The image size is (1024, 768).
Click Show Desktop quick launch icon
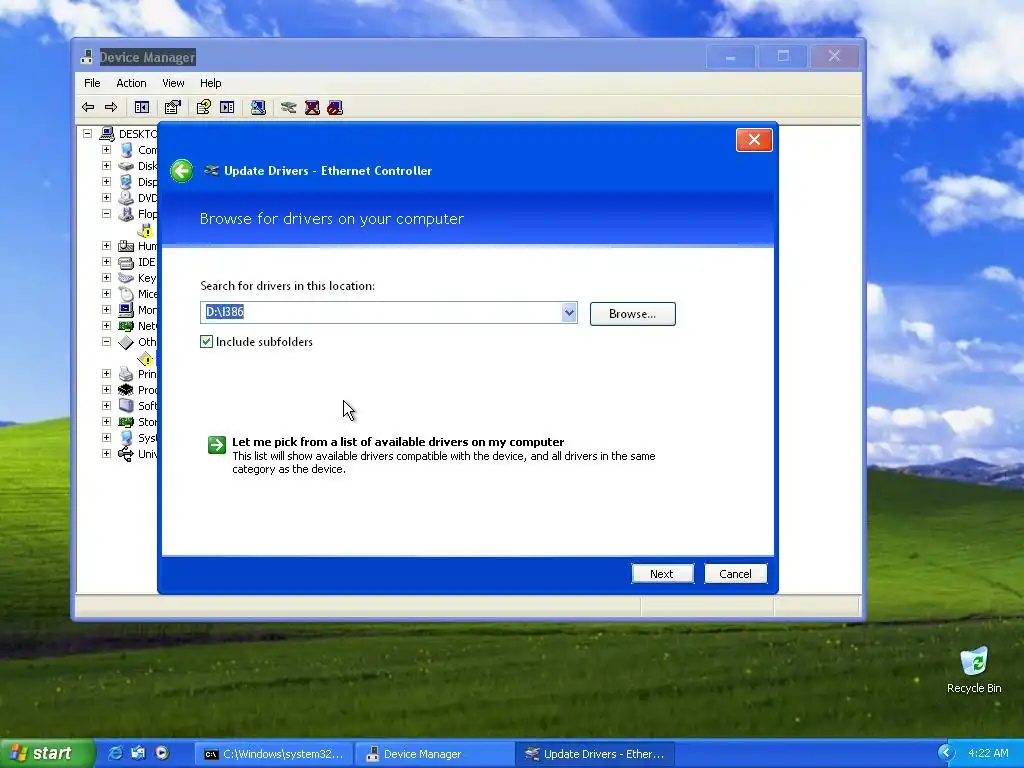pyautogui.click(x=138, y=753)
